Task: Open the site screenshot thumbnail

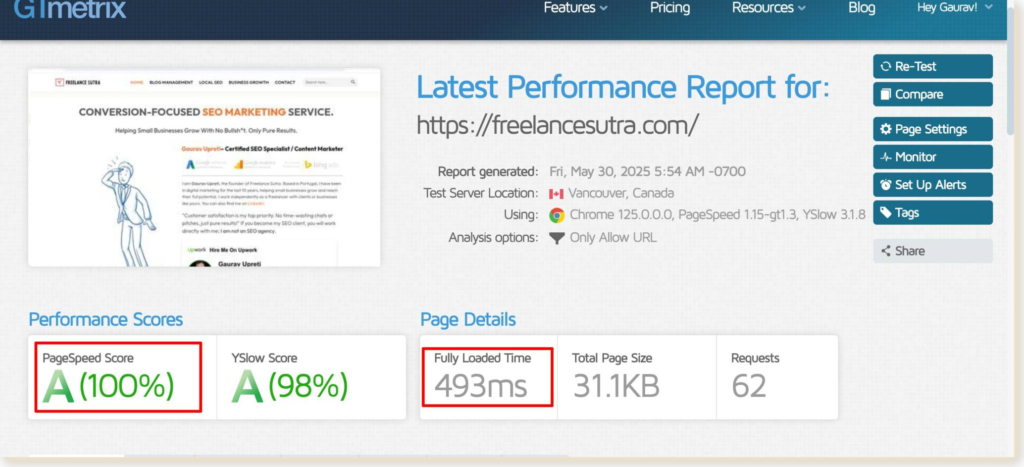Action: [x=204, y=168]
